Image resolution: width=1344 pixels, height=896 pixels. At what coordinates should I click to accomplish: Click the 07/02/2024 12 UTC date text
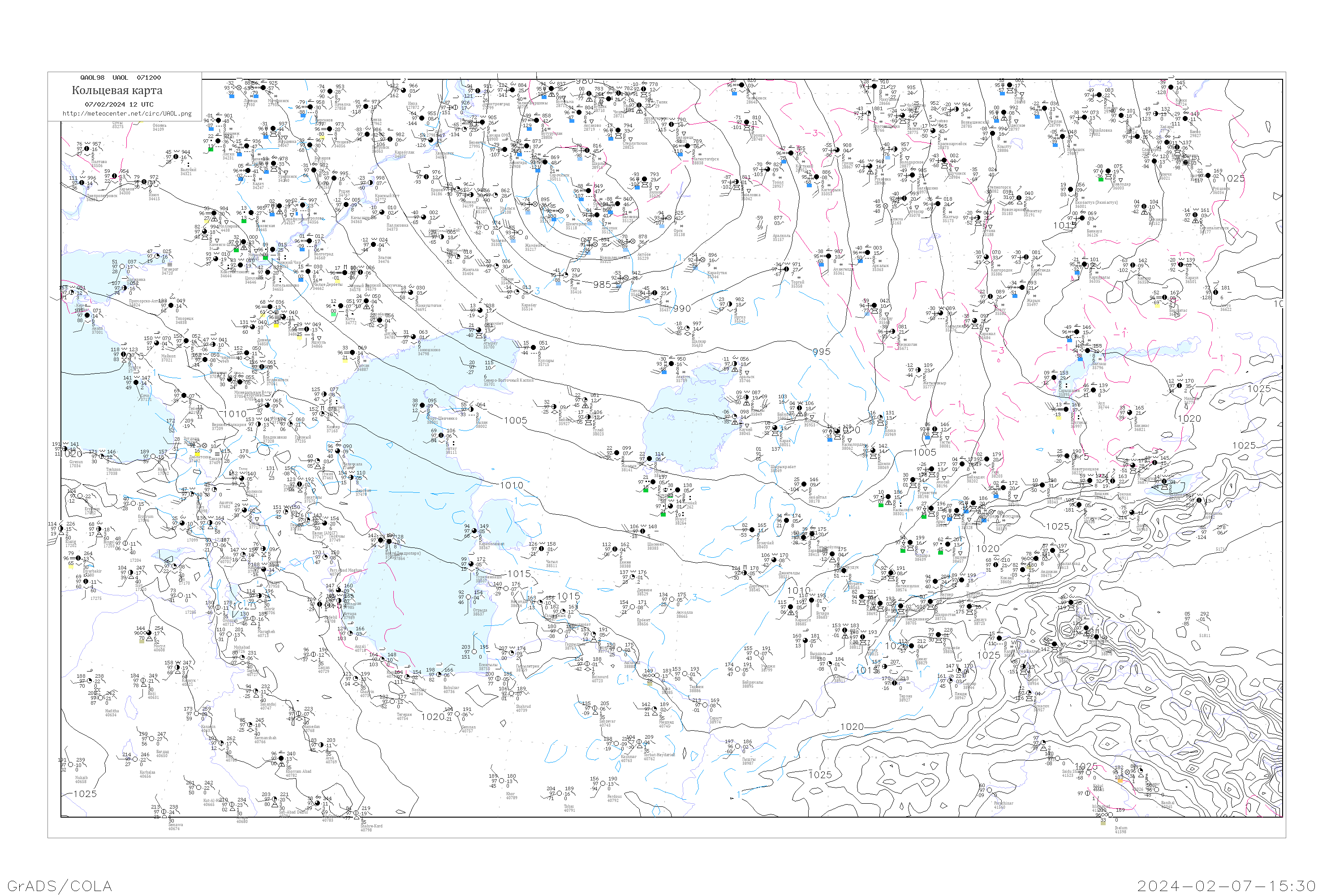click(x=119, y=104)
